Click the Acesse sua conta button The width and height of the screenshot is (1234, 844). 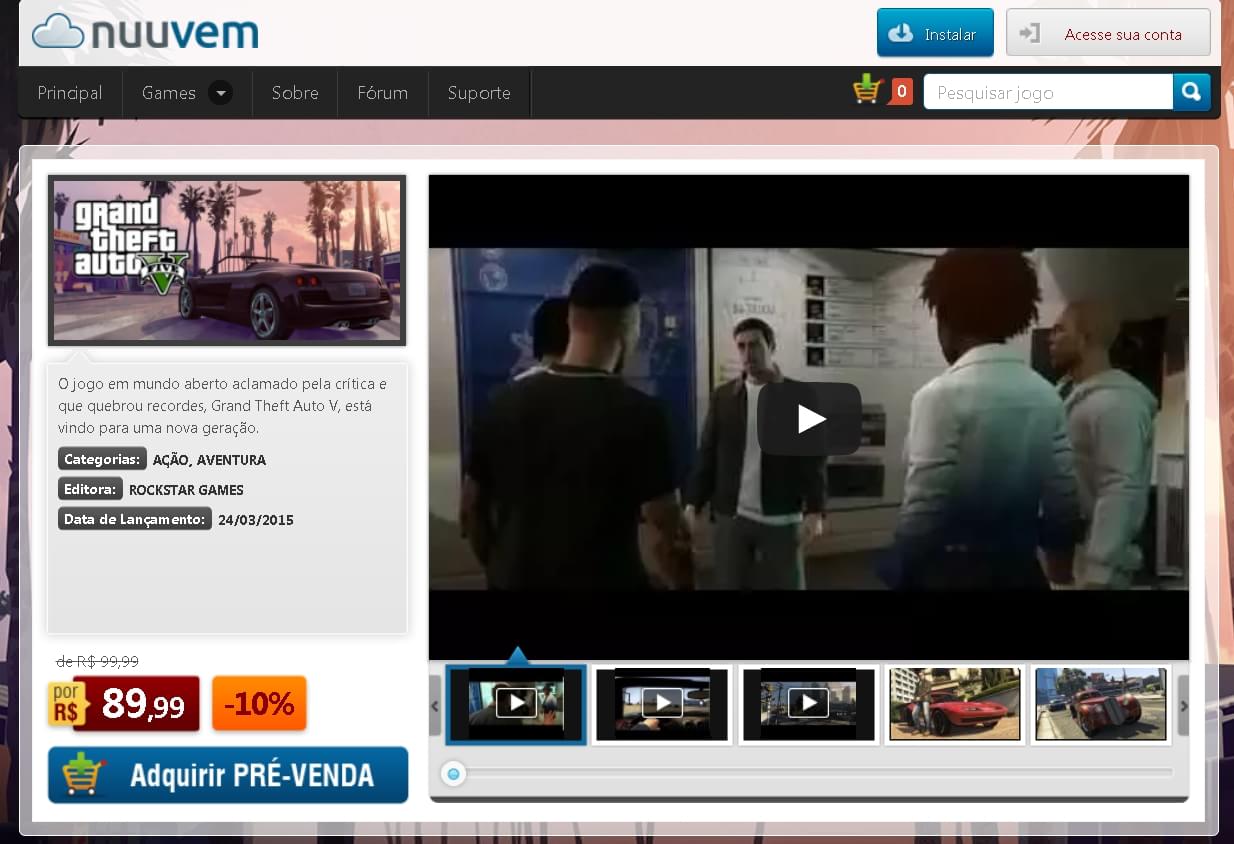(x=1108, y=33)
